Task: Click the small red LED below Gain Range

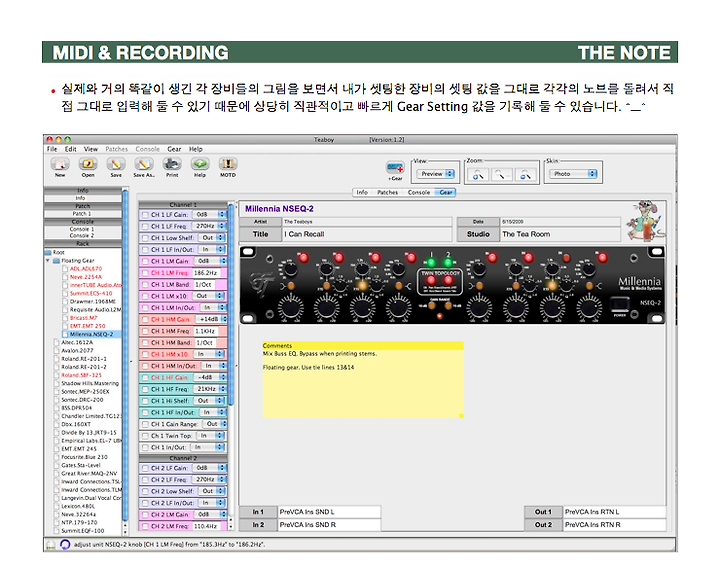Action: (439, 316)
